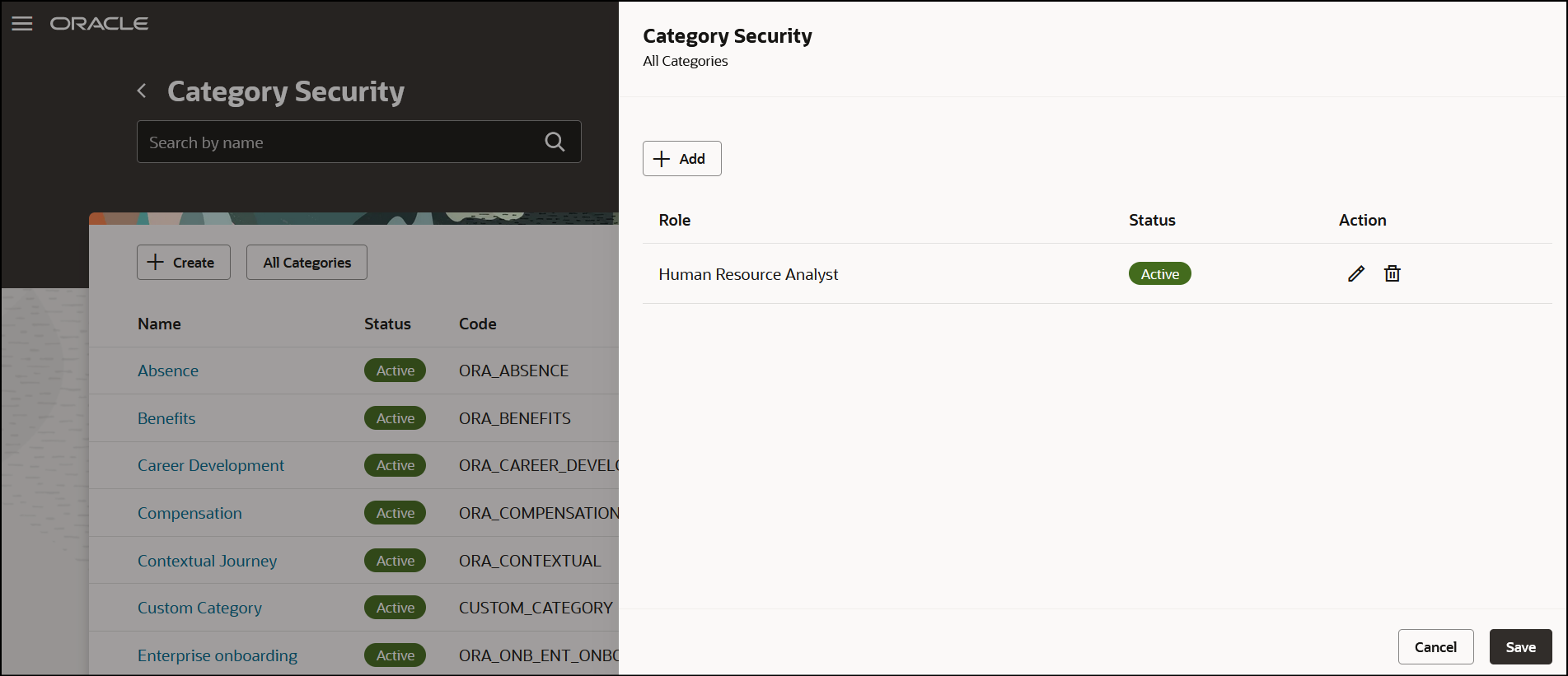Click the All Categories drawer subtitle
The image size is (1568, 676).
tap(686, 61)
